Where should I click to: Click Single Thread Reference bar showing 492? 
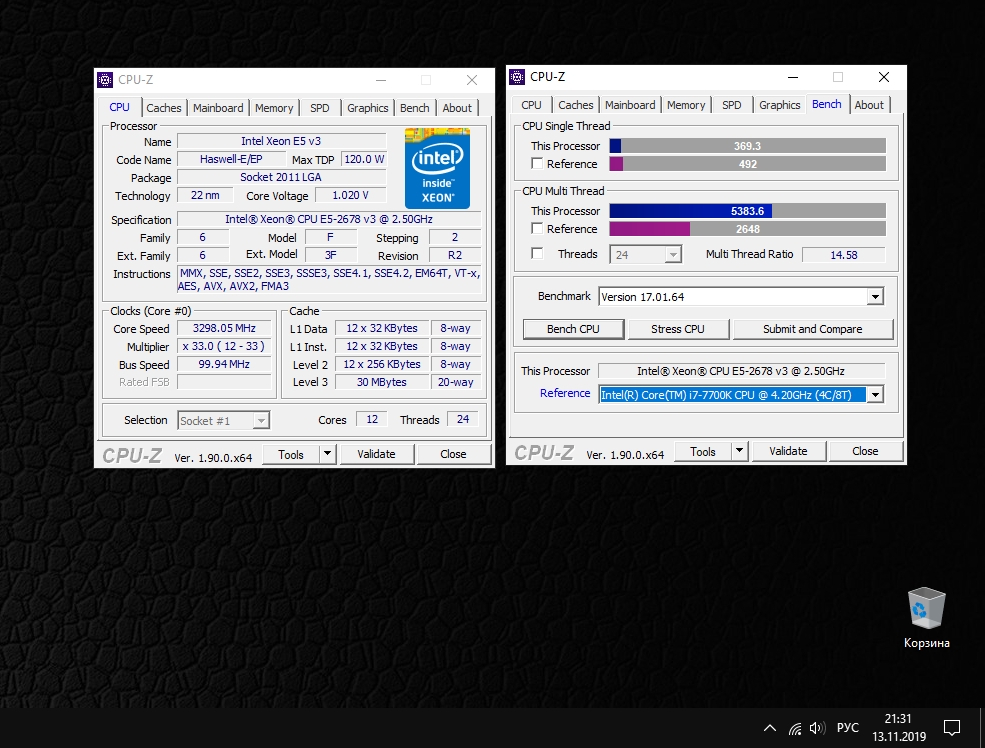748,164
